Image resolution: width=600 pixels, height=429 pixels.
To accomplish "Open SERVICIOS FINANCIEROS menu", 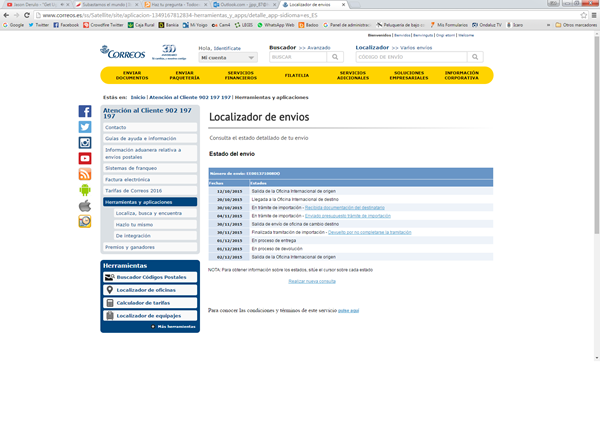I will click(241, 75).
